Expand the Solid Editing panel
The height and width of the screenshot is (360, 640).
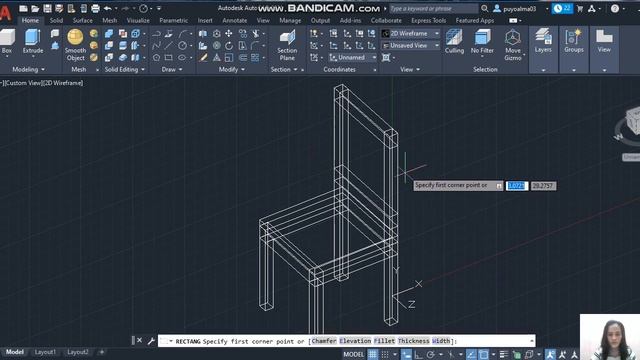point(124,69)
